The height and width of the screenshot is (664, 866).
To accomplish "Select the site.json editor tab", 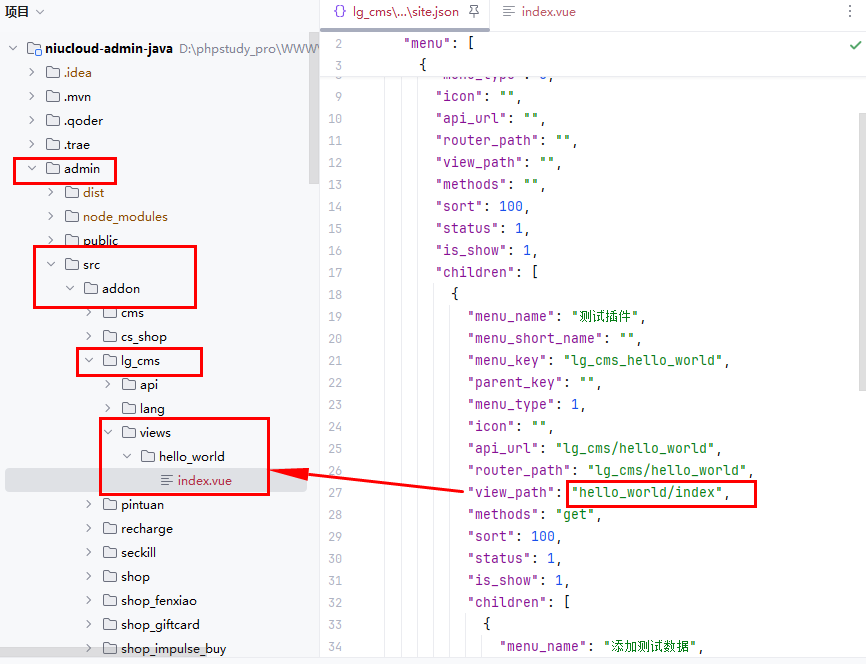I will click(396, 12).
